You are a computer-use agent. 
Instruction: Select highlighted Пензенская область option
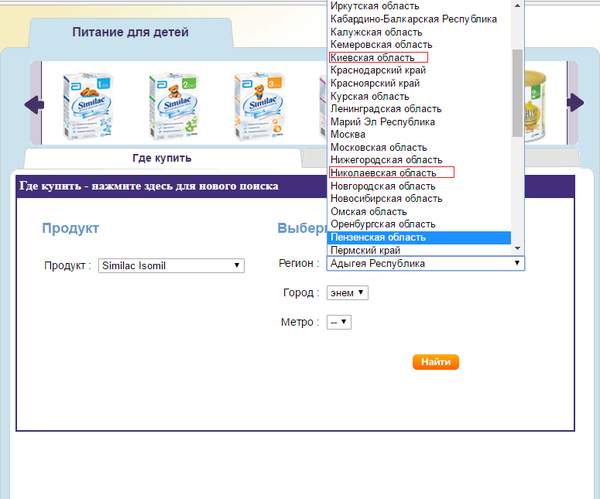tap(419, 237)
